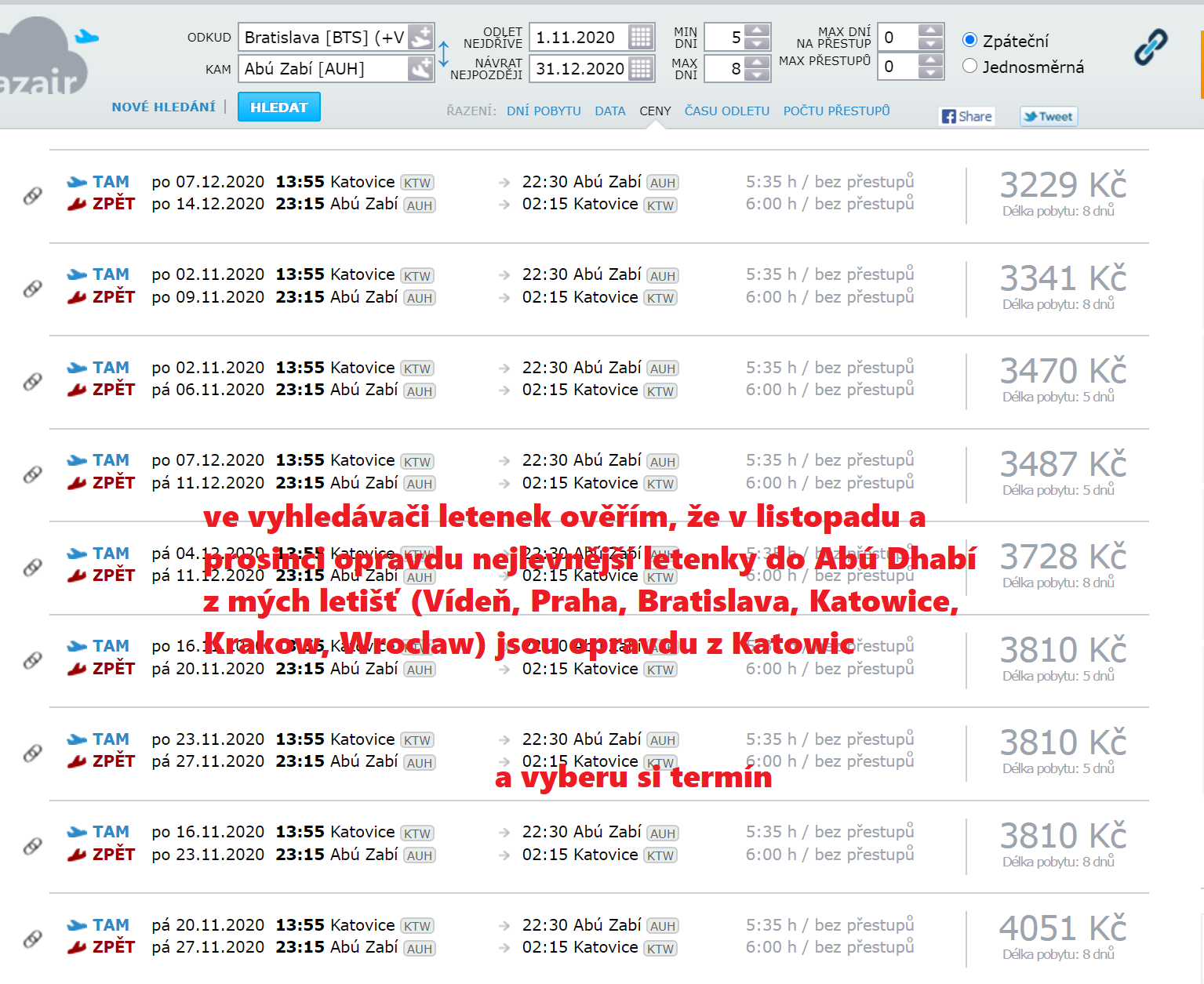The image size is (1204, 984).
Task: Copy link icon for 3487 Kč flight
Action: point(32,474)
